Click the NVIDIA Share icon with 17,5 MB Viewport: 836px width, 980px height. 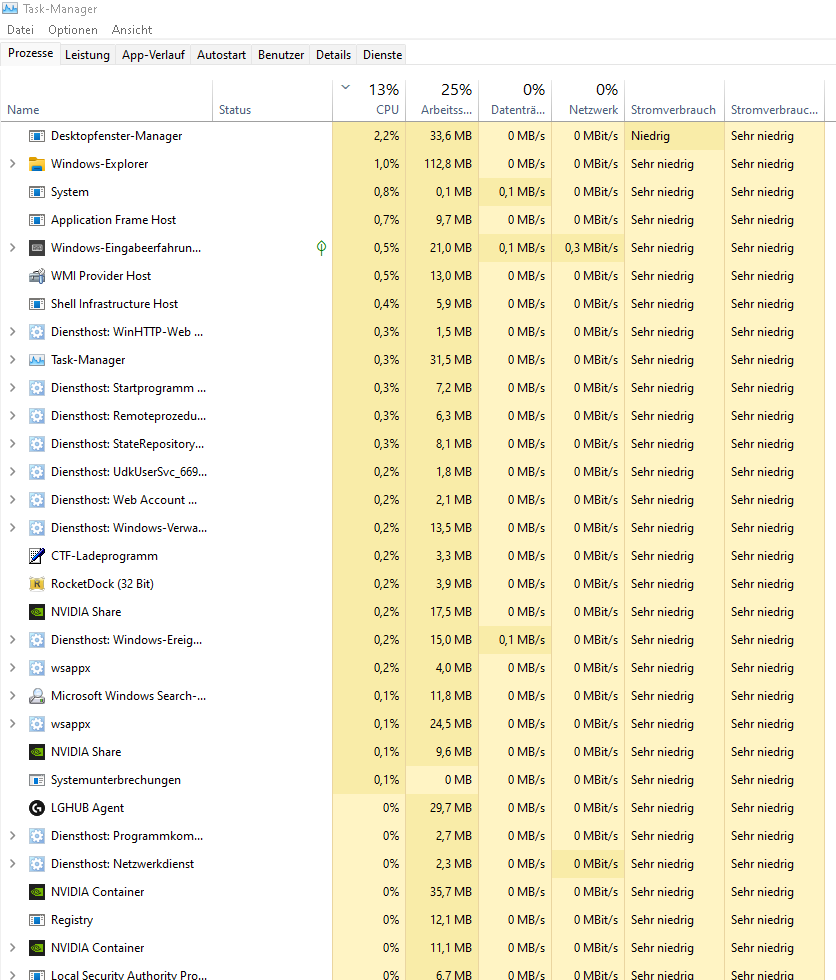coord(37,612)
